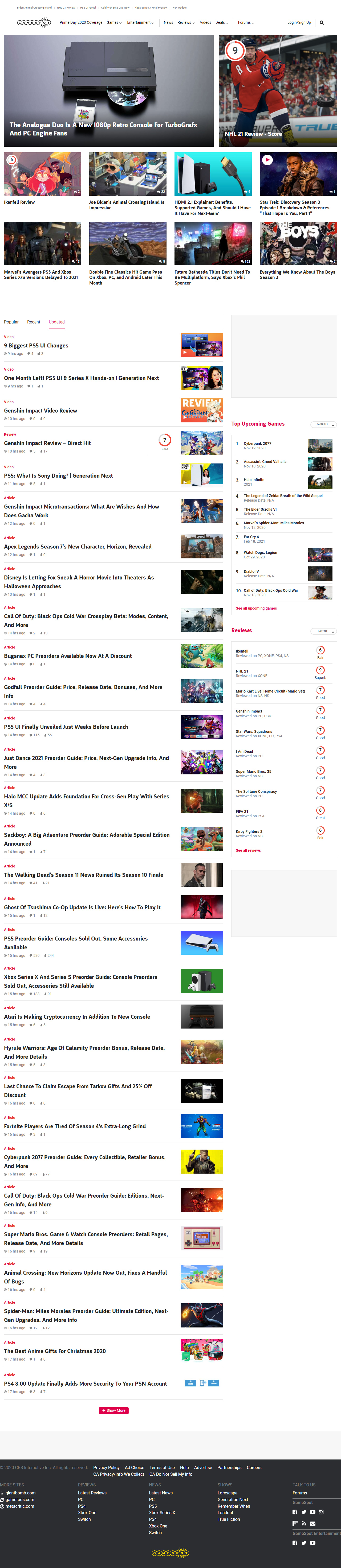This screenshot has height=1568, width=341.
Task: Click the gamefaqs.com icon in More Sites
Action: [2, 1500]
